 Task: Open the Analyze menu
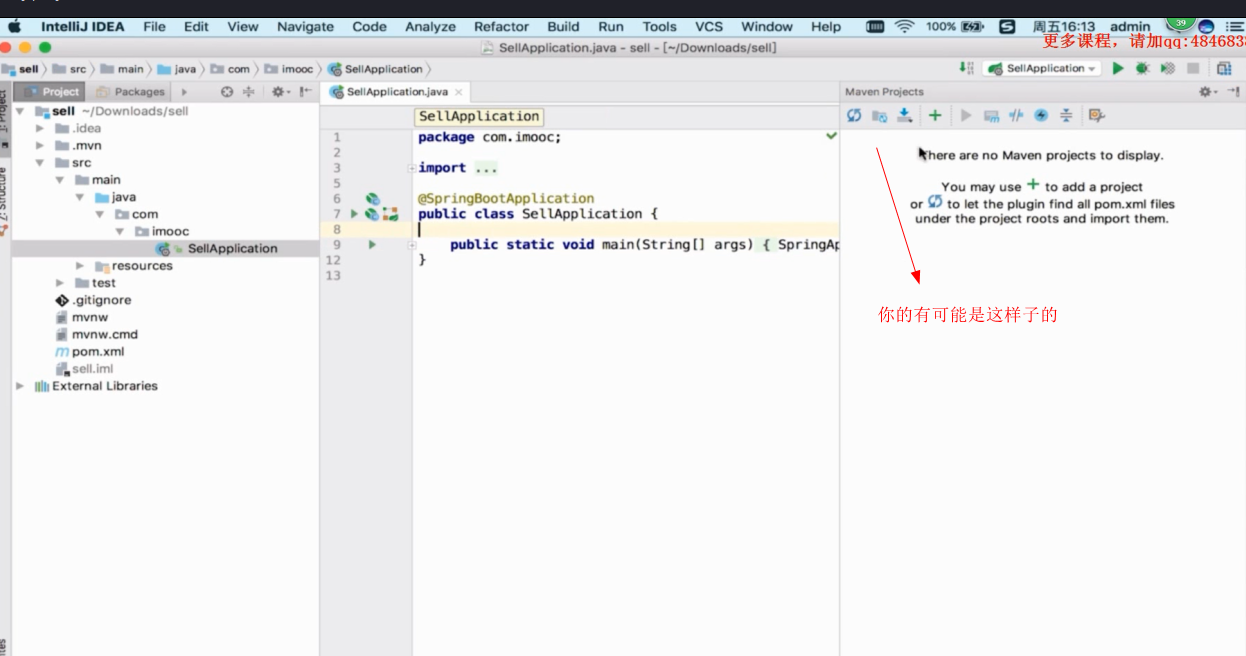tap(430, 27)
